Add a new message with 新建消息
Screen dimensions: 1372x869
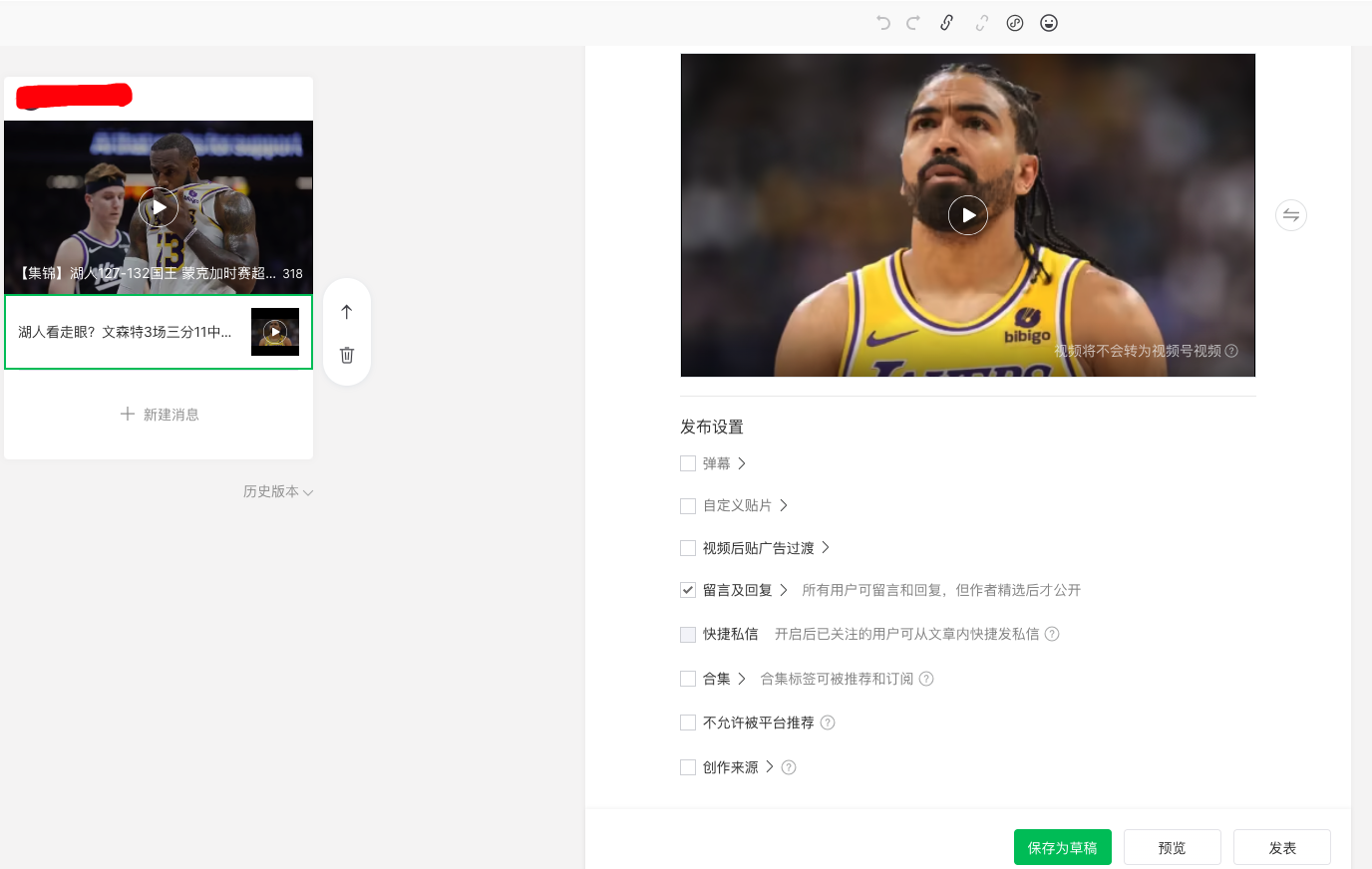pyautogui.click(x=160, y=414)
